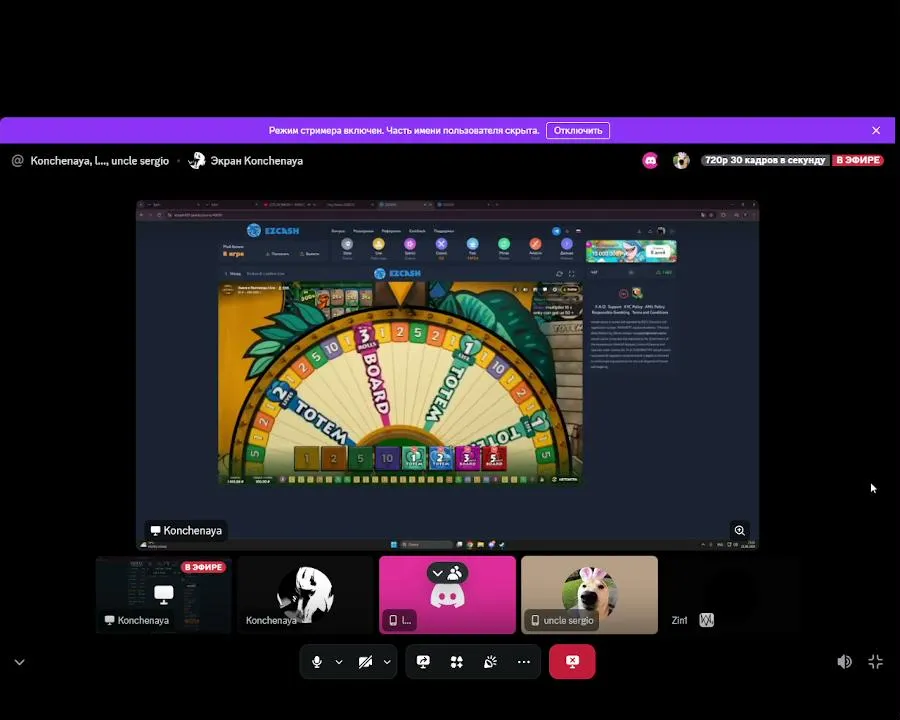
Task: Click the zoom magnifier on the stream
Action: (x=740, y=531)
